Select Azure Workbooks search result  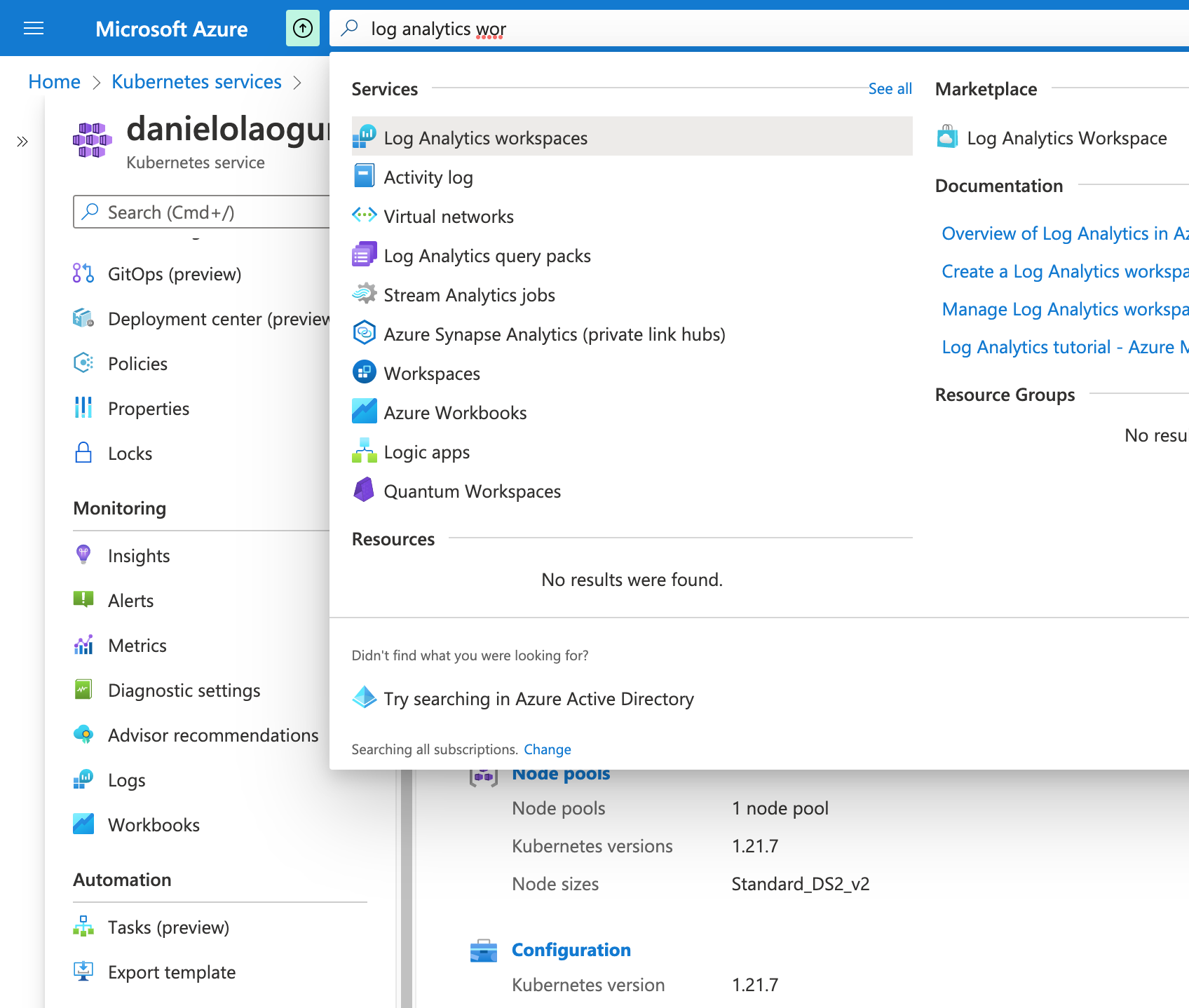point(632,411)
